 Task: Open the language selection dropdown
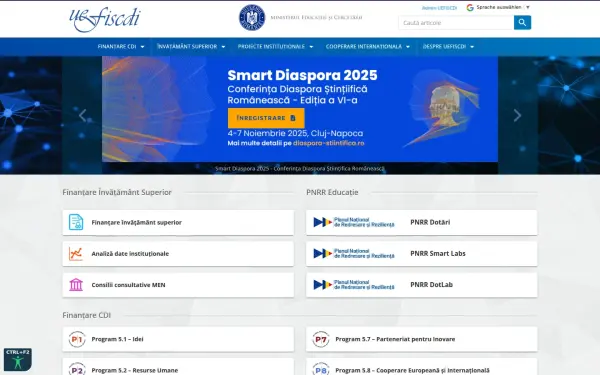click(x=503, y=7)
